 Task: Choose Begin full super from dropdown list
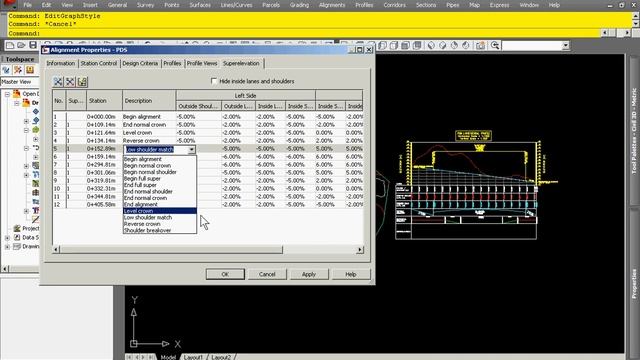[160, 179]
